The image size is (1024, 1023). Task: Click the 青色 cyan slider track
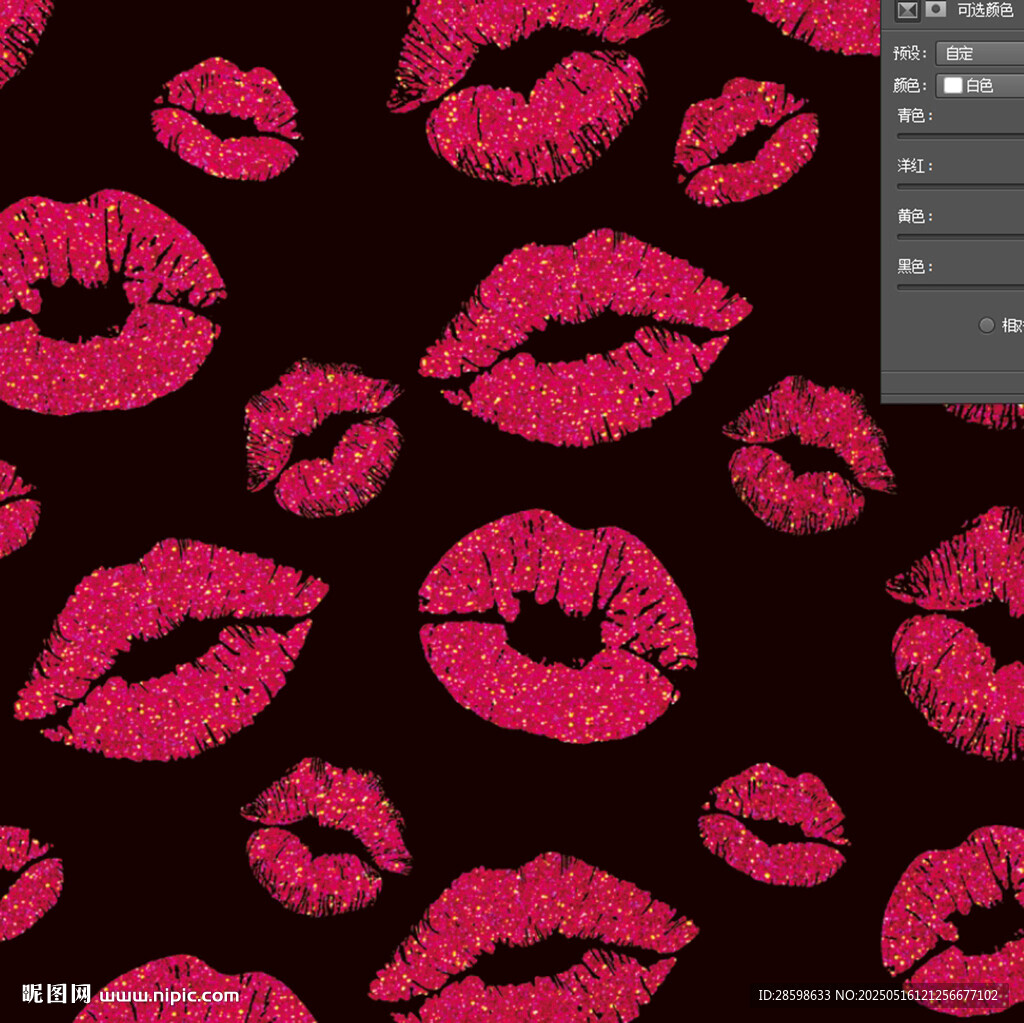coord(961,137)
